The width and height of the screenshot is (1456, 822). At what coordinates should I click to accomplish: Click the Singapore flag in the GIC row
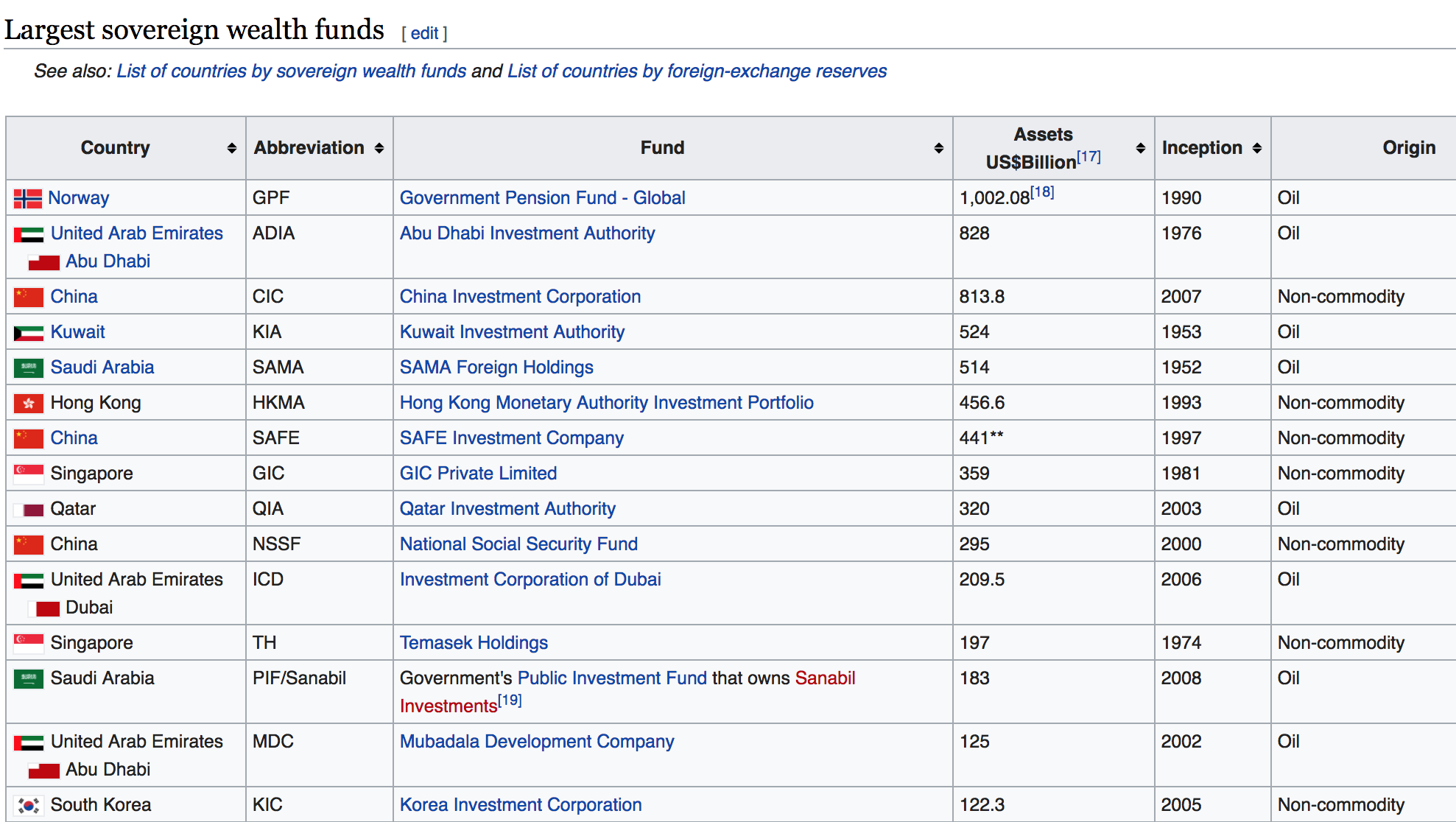click(x=27, y=473)
